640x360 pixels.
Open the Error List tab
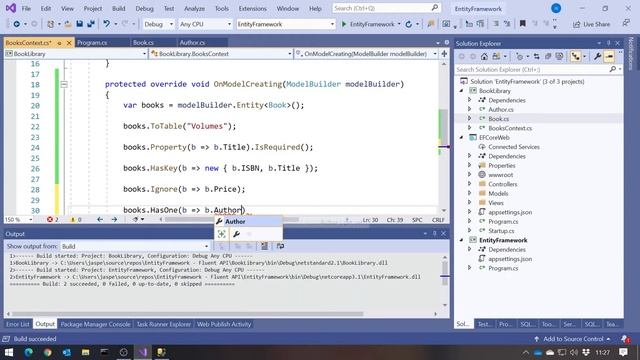point(18,324)
